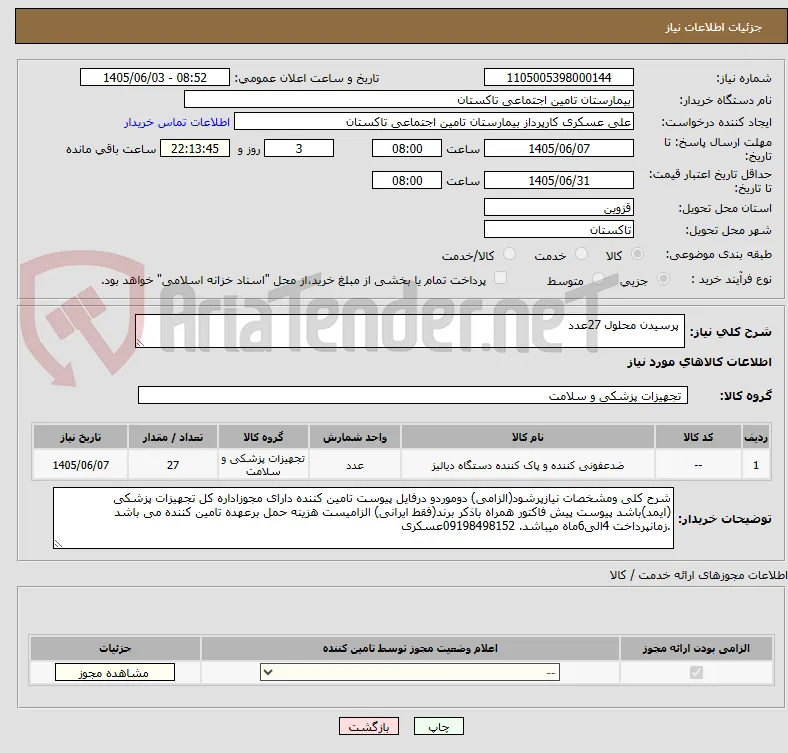Screen dimensions: 788x753
Task: Click the buyer notes text area
Action: [363, 518]
